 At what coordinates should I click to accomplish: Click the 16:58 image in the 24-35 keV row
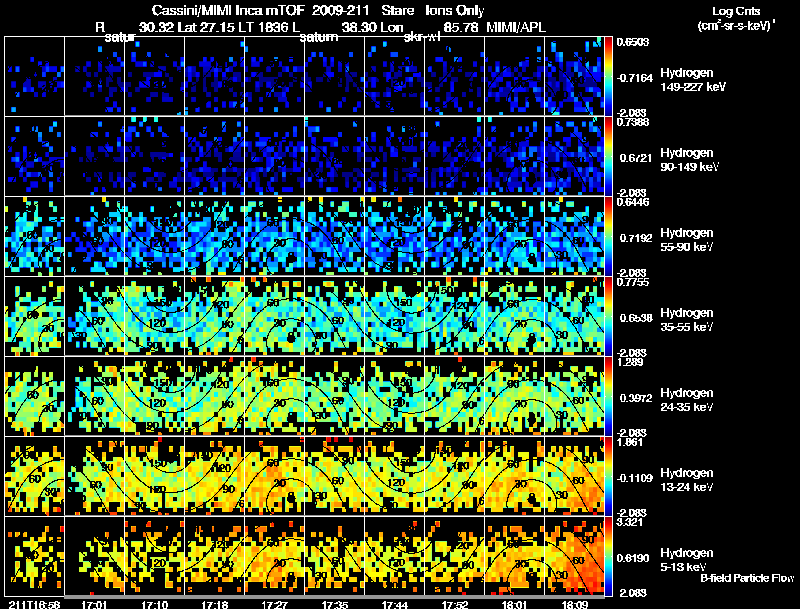34,396
